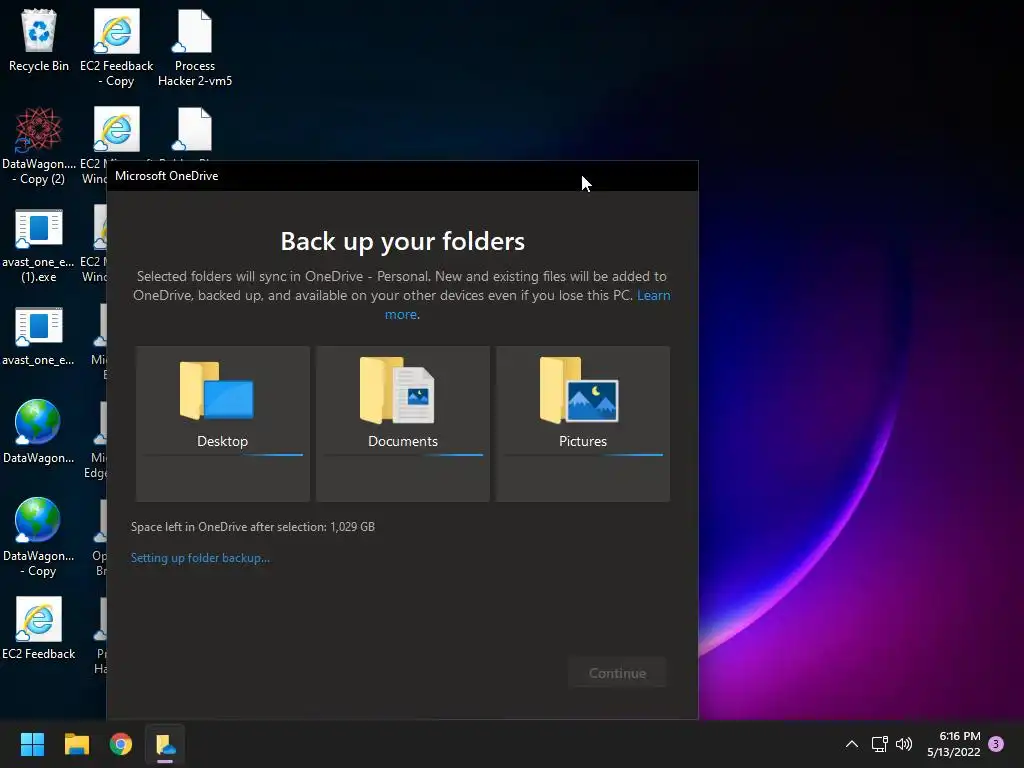Screen dimensions: 1024x768
Task: Click the OneDrive setup taskbar icon
Action: click(x=165, y=744)
